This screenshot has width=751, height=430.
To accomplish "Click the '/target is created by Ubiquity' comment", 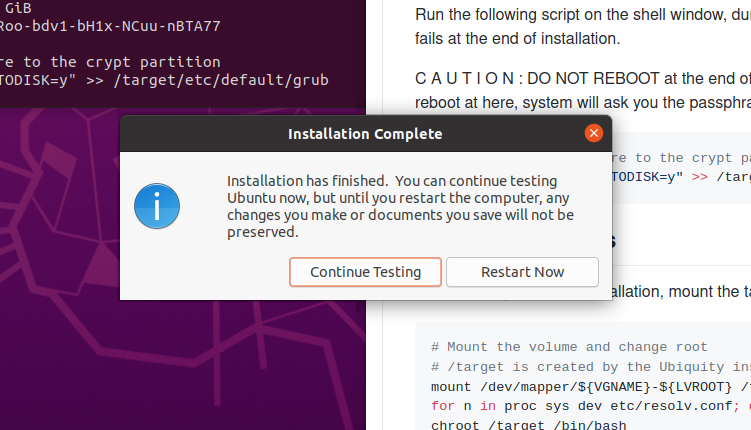I will [590, 366].
